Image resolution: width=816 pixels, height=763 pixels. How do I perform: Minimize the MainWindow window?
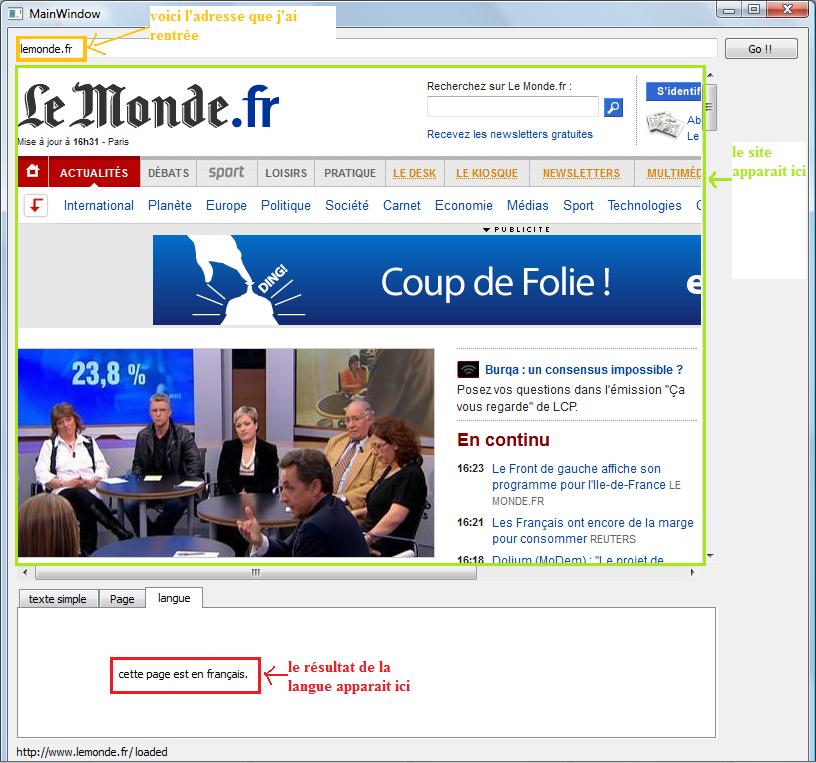click(x=730, y=9)
